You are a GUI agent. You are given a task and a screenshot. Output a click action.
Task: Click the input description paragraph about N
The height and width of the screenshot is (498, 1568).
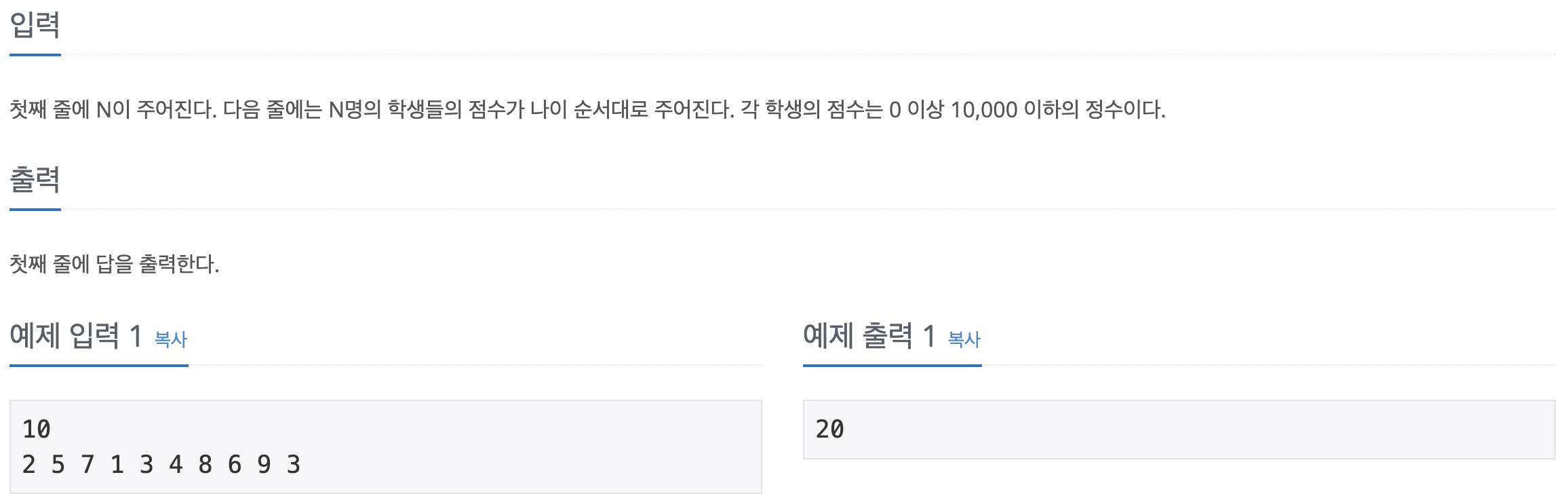(x=587, y=109)
